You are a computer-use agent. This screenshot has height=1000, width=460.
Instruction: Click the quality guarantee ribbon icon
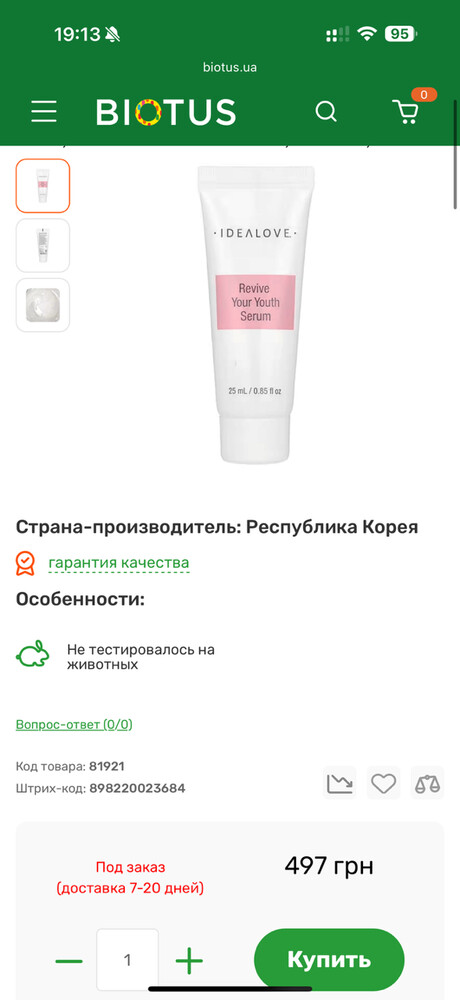pos(25,563)
